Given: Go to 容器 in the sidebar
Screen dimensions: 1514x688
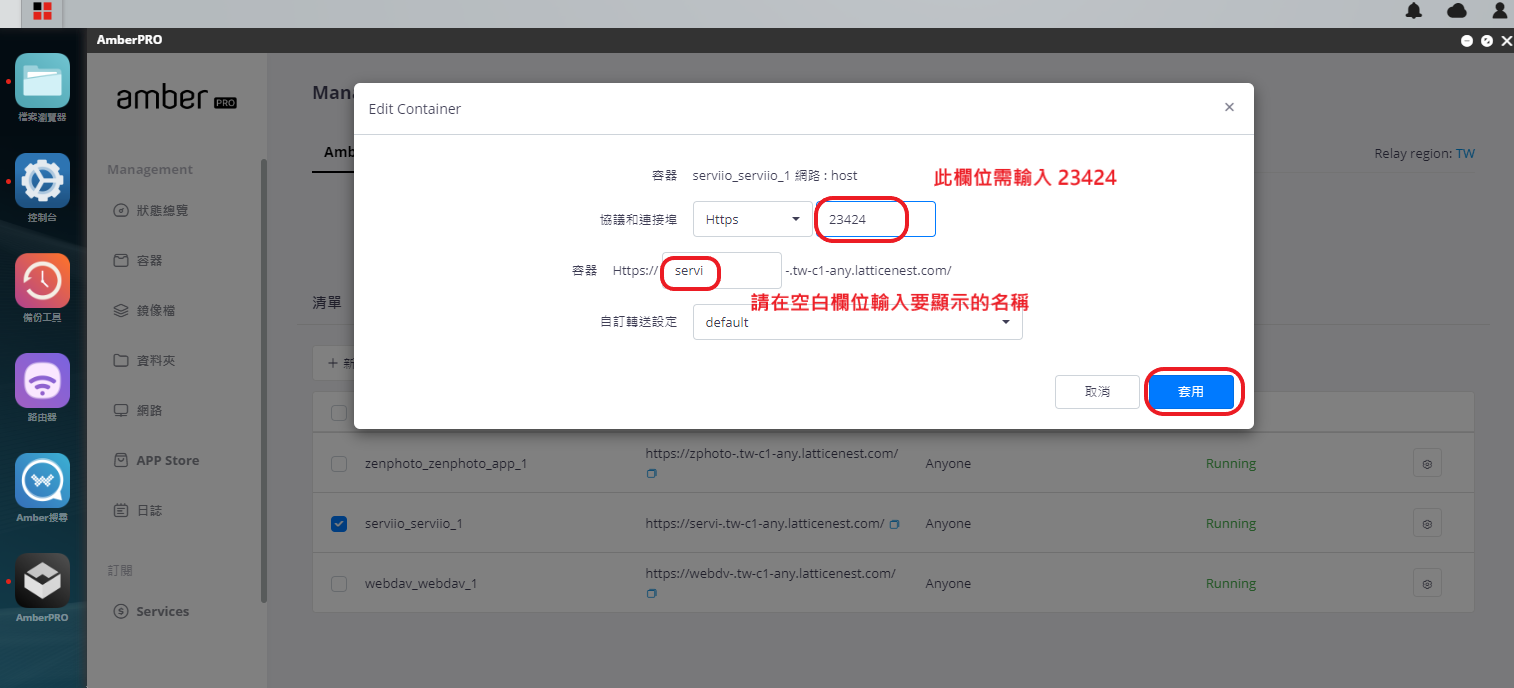Looking at the screenshot, I should [138, 260].
